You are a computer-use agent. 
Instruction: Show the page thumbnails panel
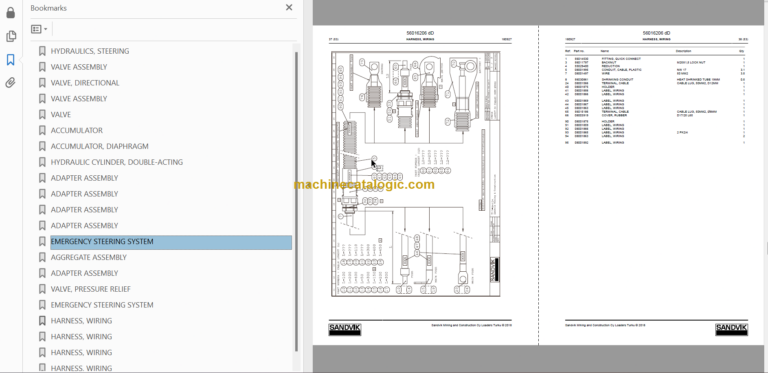pos(11,36)
